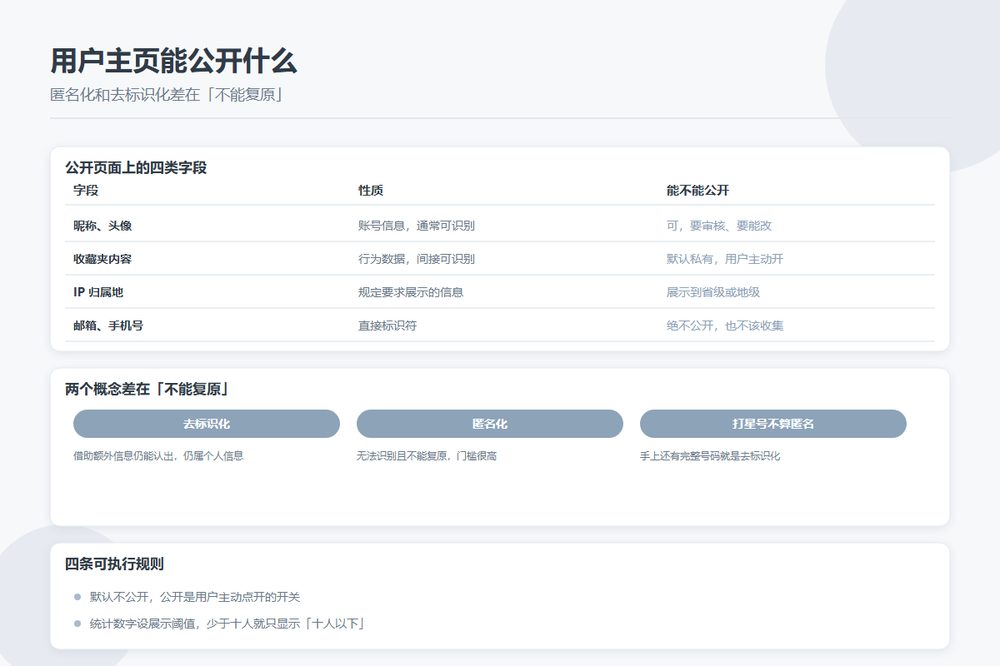This screenshot has width=1000, height=666.
Task: Click cell 行为数据，间接可识别
Action: coord(416,259)
